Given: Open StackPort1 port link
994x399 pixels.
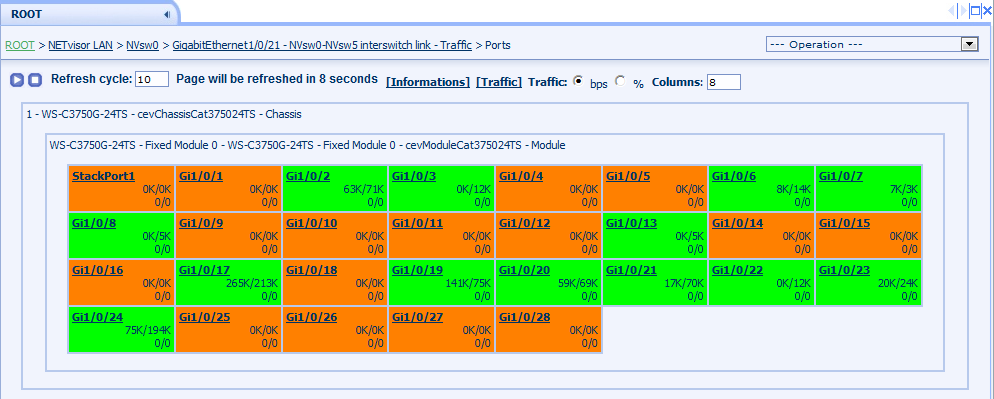Looking at the screenshot, I should [x=104, y=176].
